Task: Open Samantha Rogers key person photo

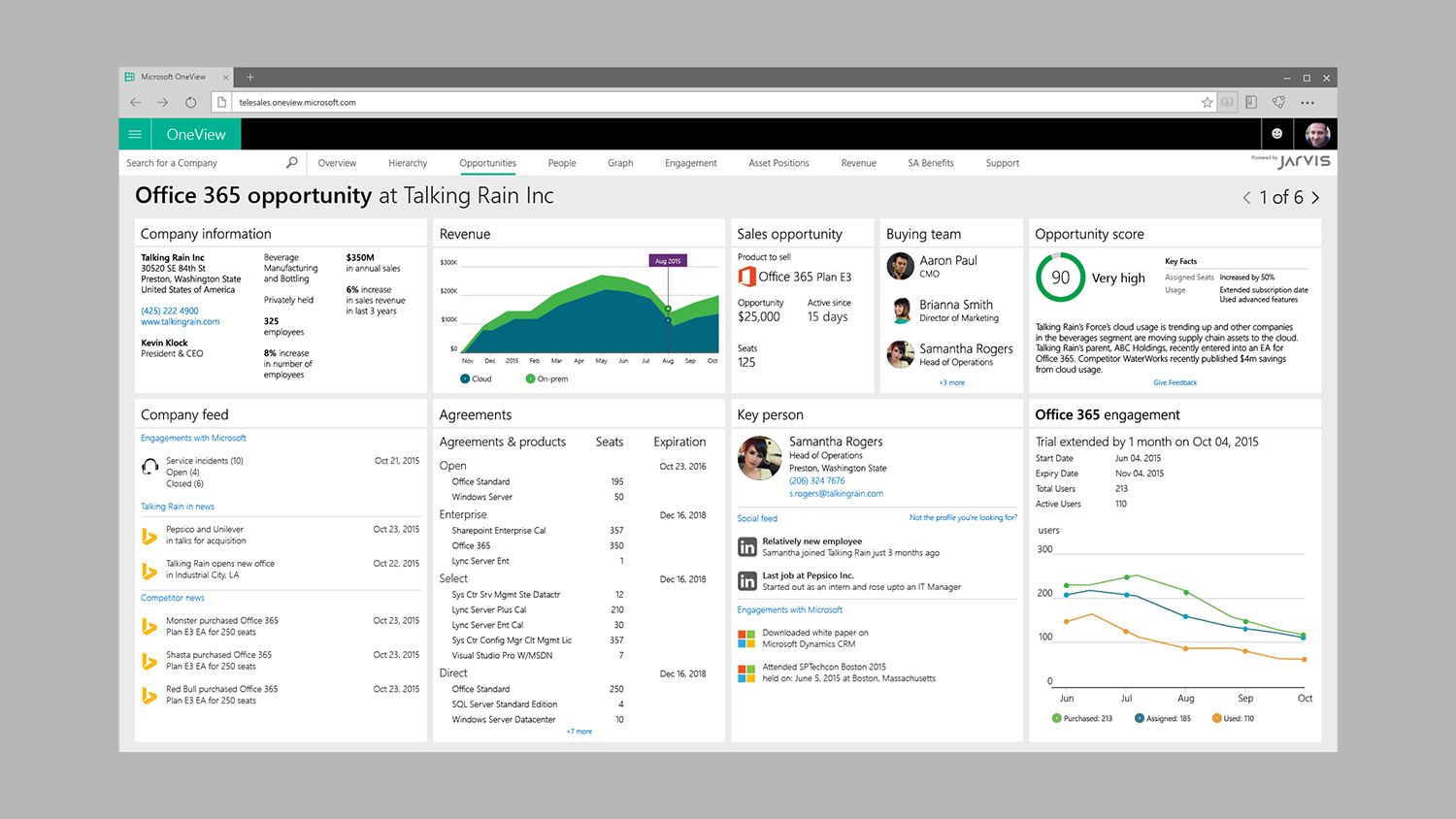Action: click(759, 458)
